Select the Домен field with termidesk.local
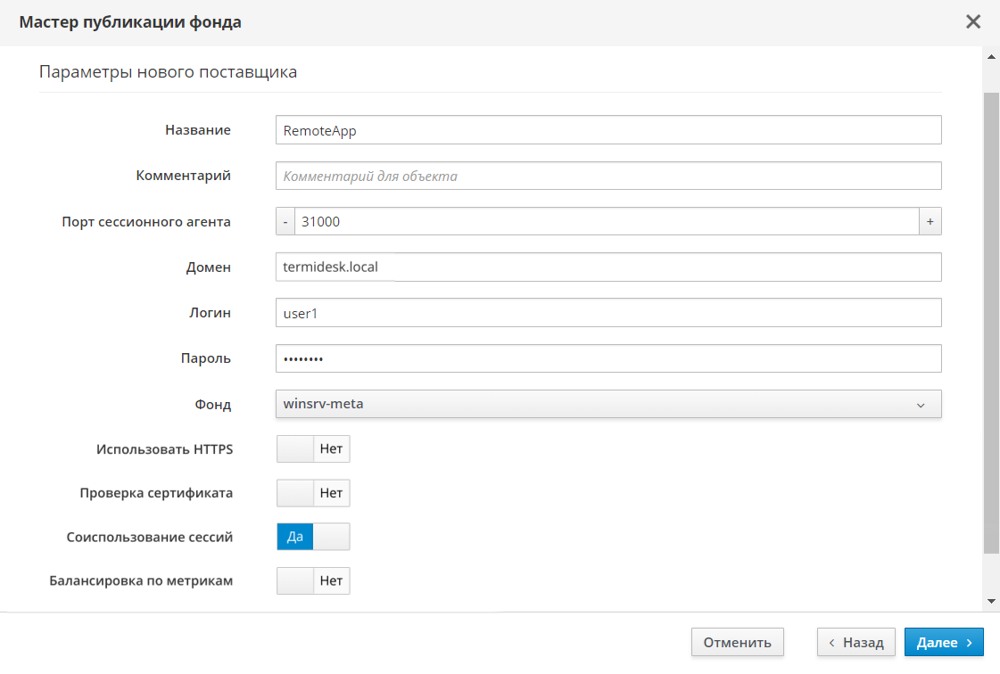The height and width of the screenshot is (674, 1000). (x=607, y=267)
